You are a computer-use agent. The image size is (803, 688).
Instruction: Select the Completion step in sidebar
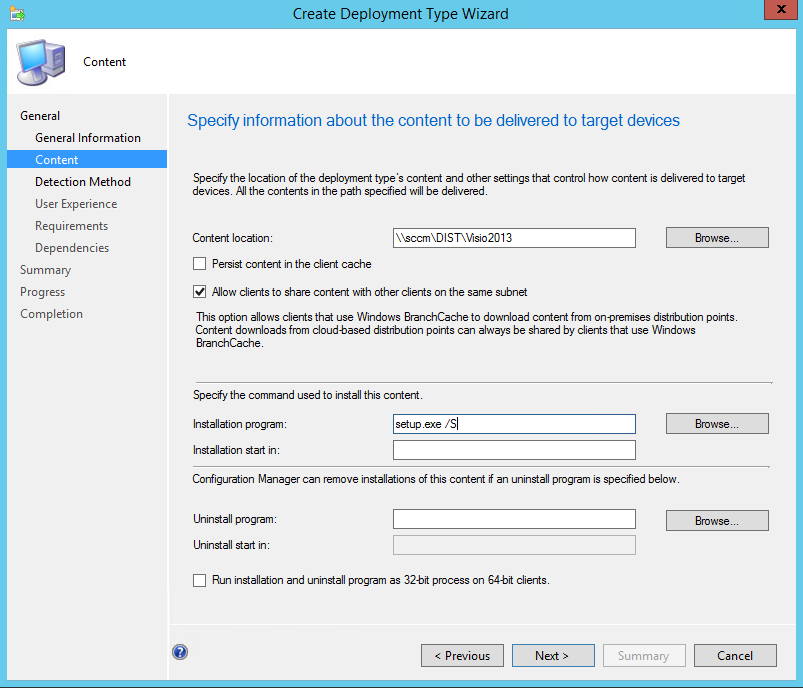pos(51,314)
